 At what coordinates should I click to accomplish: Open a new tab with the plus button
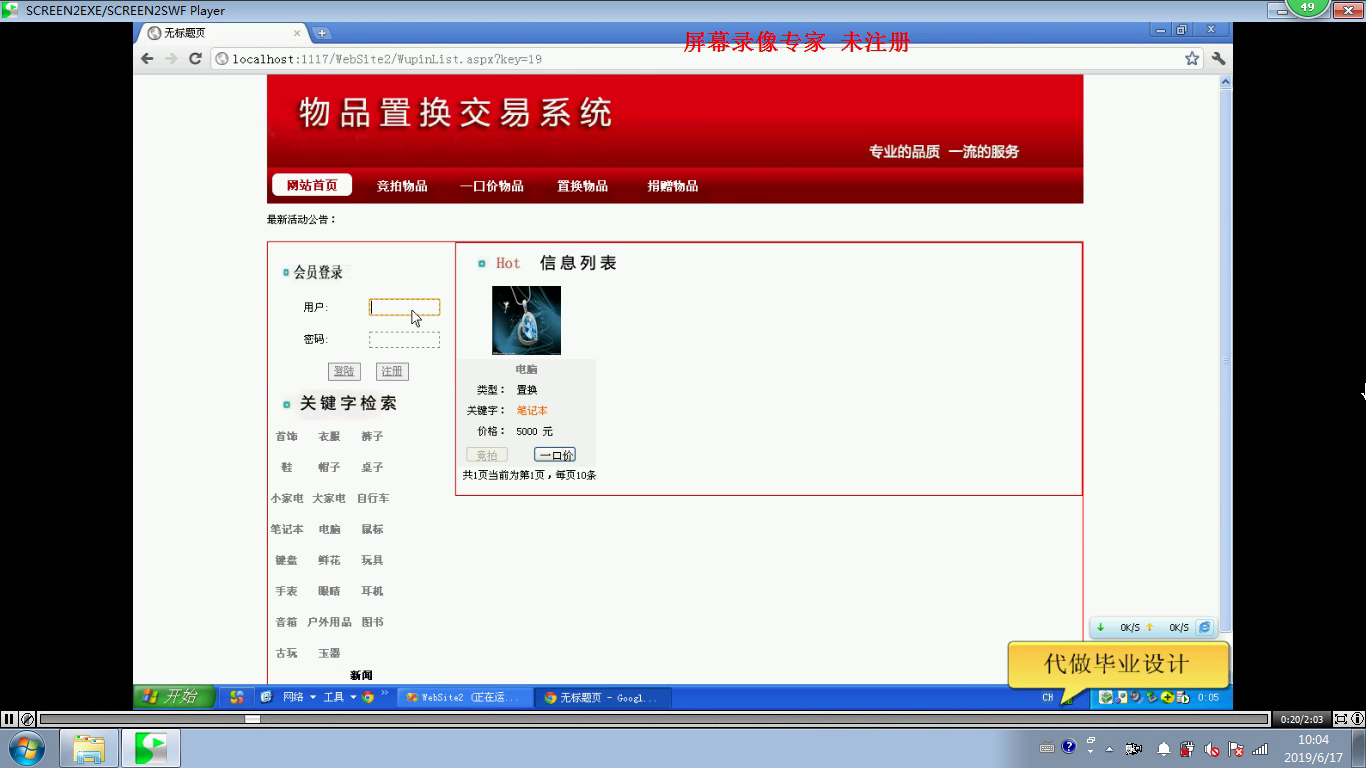tap(322, 33)
